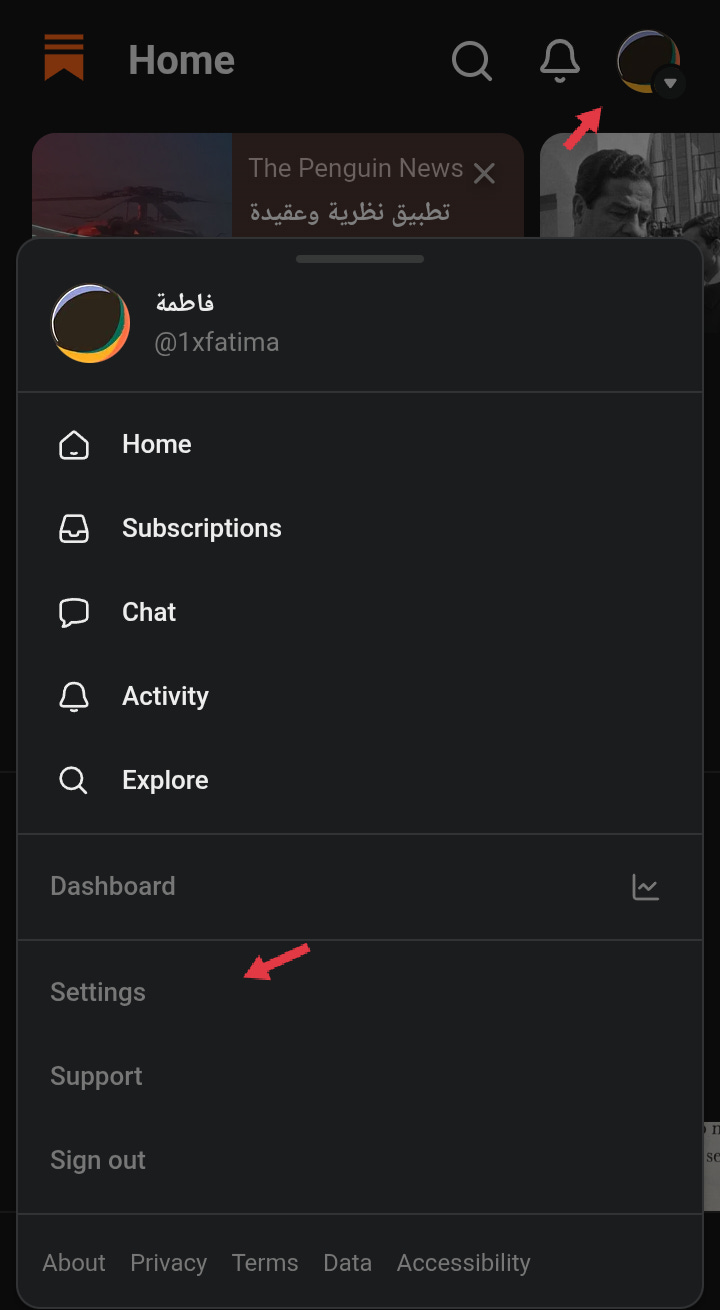Click the Subscriptions inbox icon

(x=74, y=529)
